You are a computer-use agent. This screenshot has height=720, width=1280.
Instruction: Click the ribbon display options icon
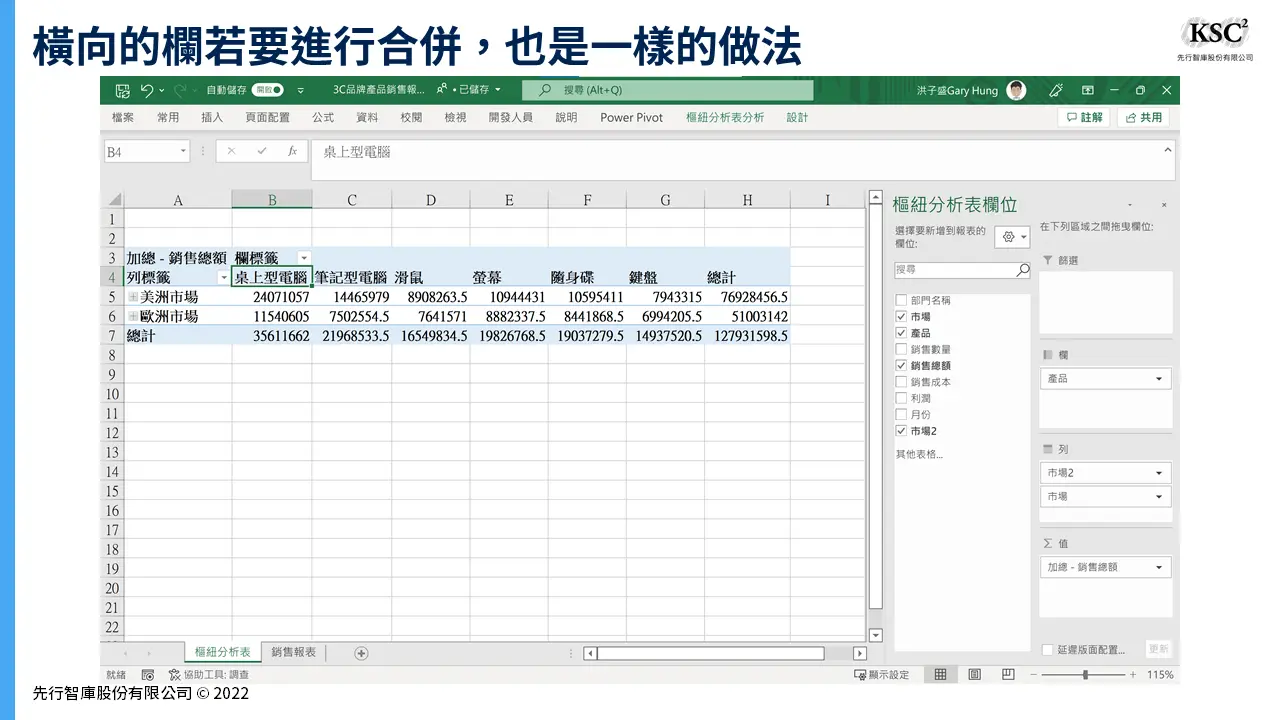click(1088, 90)
